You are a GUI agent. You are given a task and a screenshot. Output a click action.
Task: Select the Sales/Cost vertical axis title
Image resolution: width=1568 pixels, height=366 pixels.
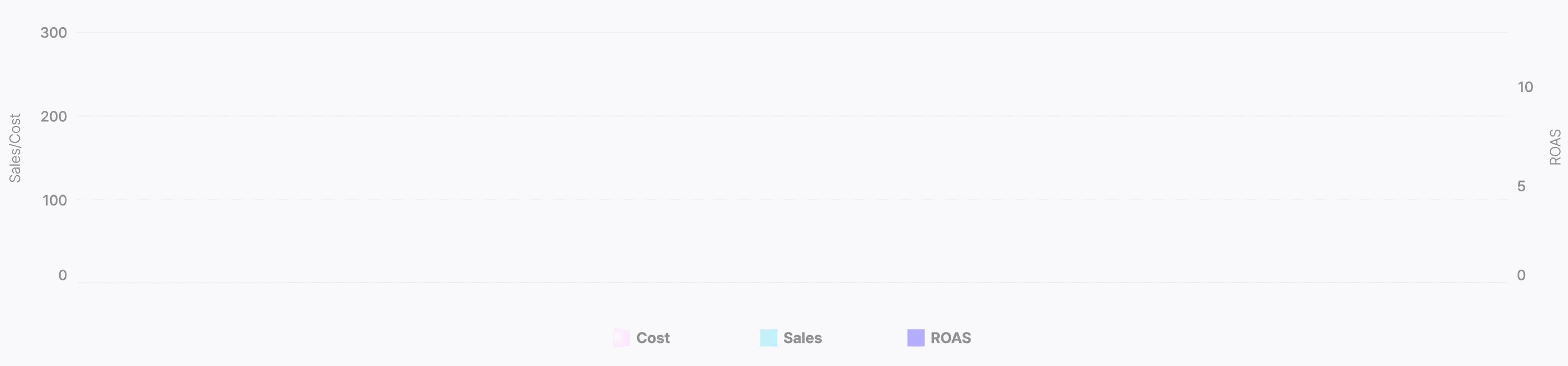click(x=15, y=148)
